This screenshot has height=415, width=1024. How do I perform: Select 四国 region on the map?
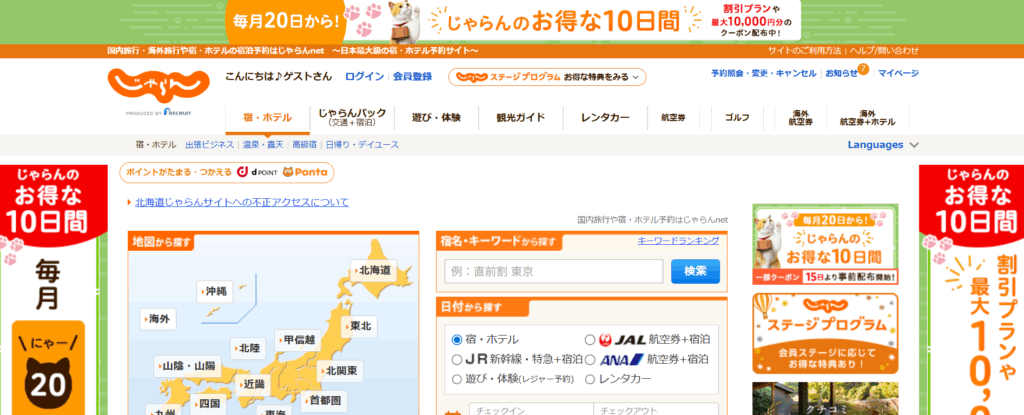208,403
